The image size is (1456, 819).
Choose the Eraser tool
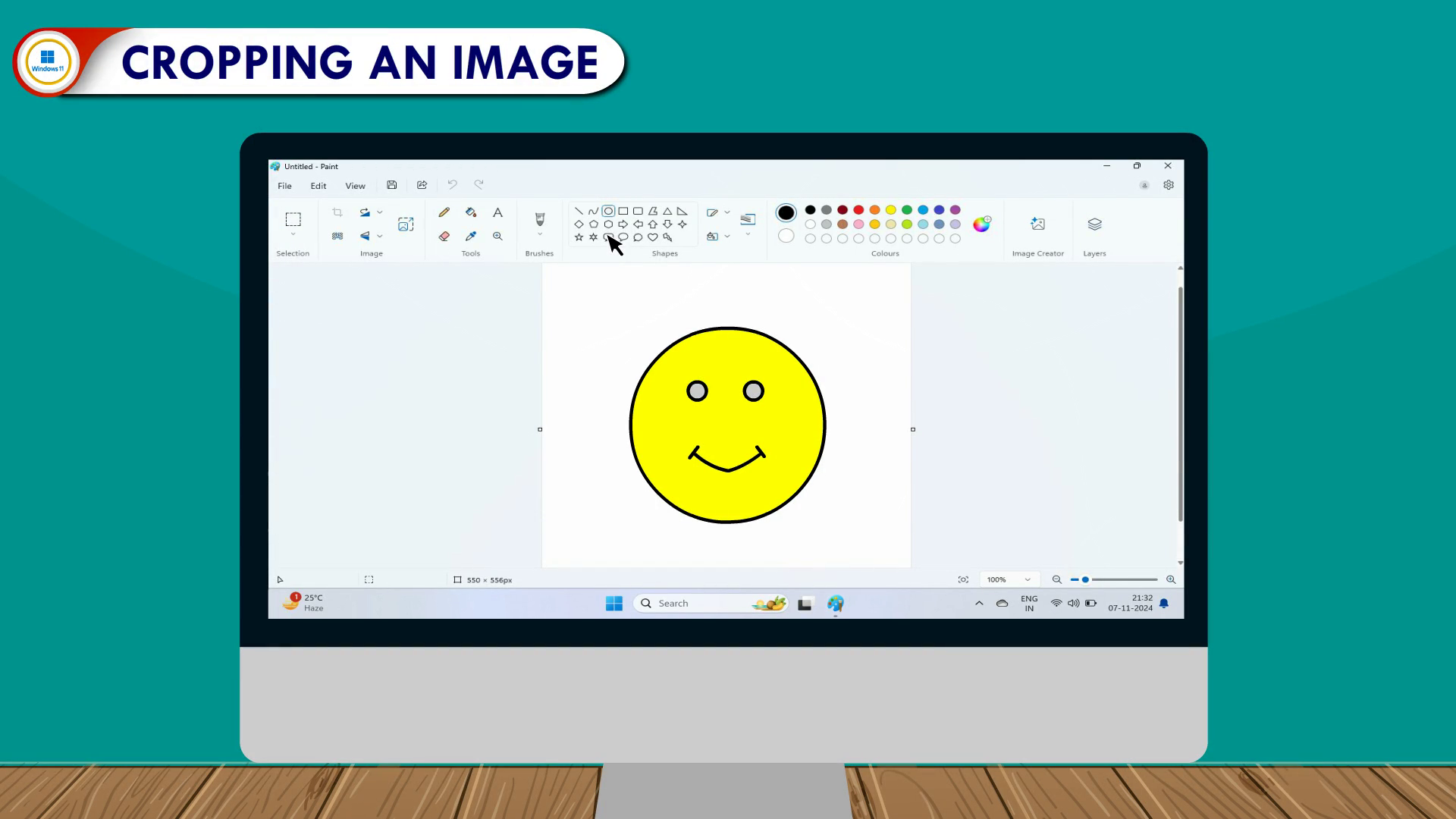click(444, 237)
